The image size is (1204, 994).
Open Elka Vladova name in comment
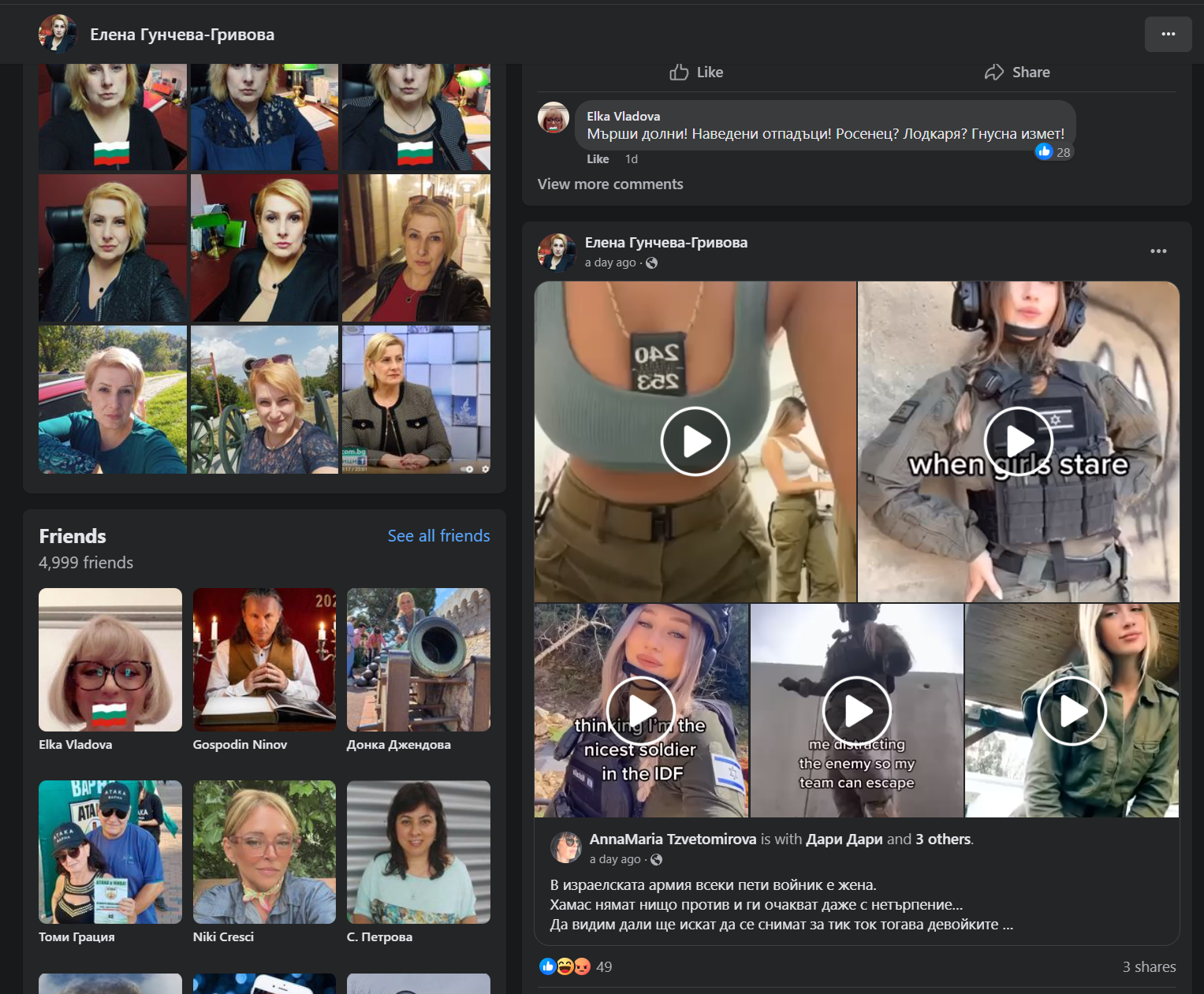tap(623, 117)
